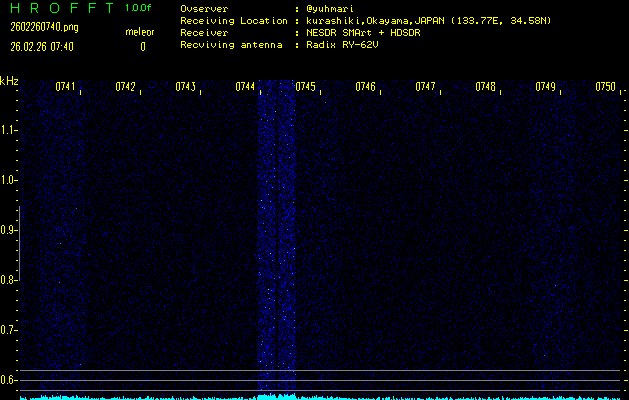
Task: Click the meteor count label
Action: (140, 32)
